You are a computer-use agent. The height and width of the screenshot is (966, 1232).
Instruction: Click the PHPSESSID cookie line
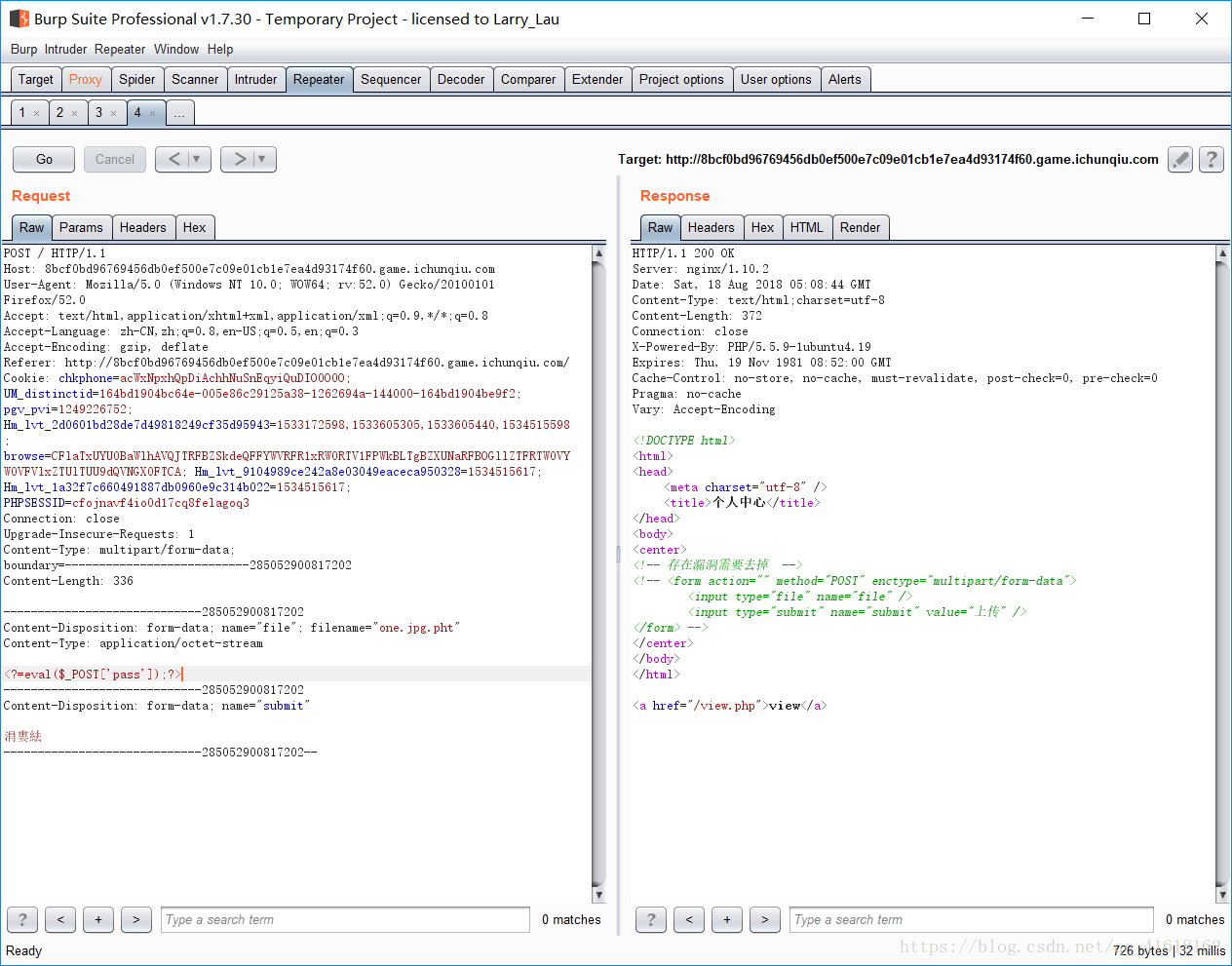pos(127,503)
